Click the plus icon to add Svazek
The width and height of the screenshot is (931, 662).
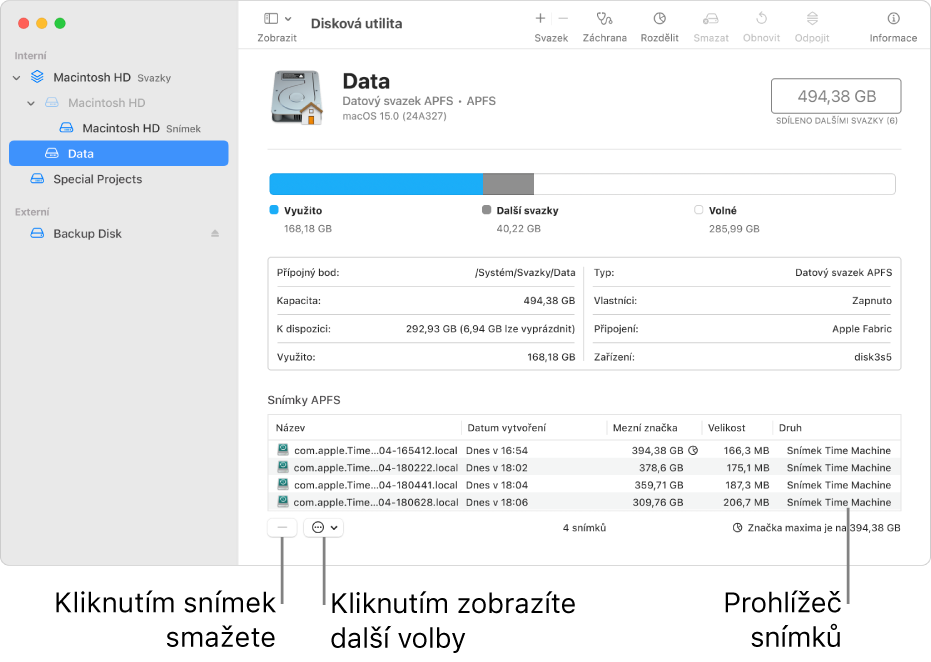[540, 18]
